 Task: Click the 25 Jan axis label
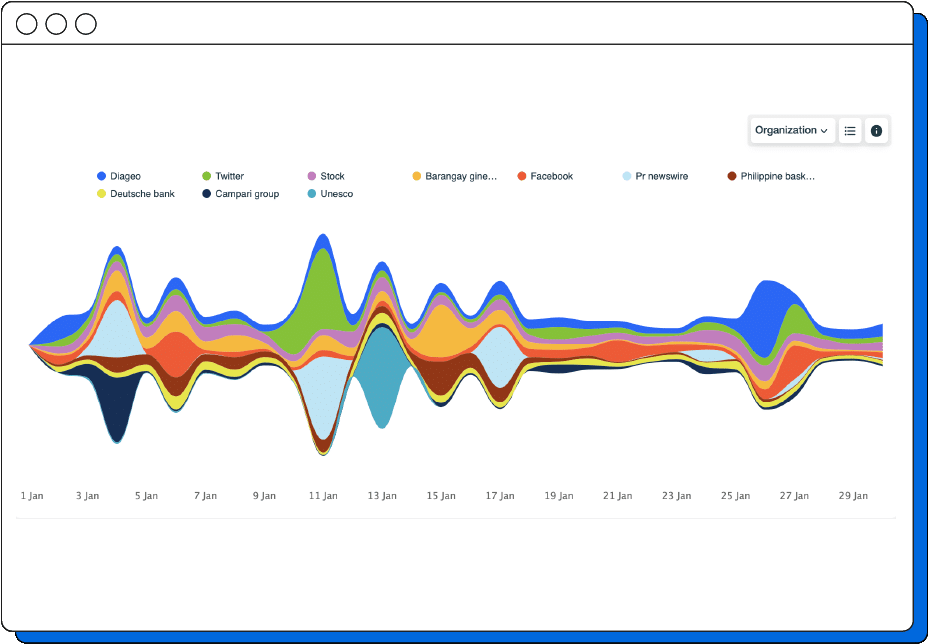pyautogui.click(x=735, y=496)
